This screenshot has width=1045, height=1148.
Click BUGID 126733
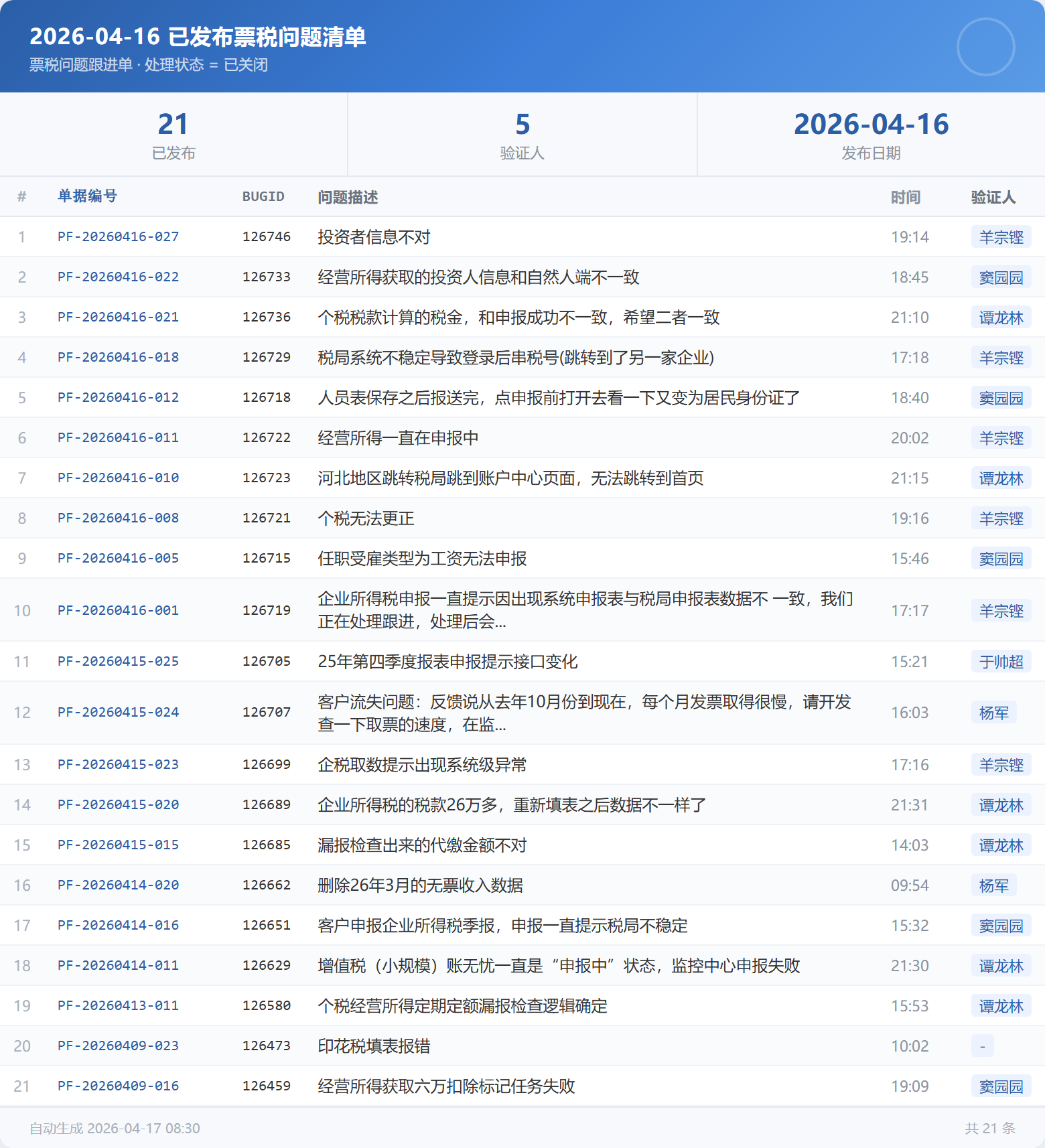267,277
